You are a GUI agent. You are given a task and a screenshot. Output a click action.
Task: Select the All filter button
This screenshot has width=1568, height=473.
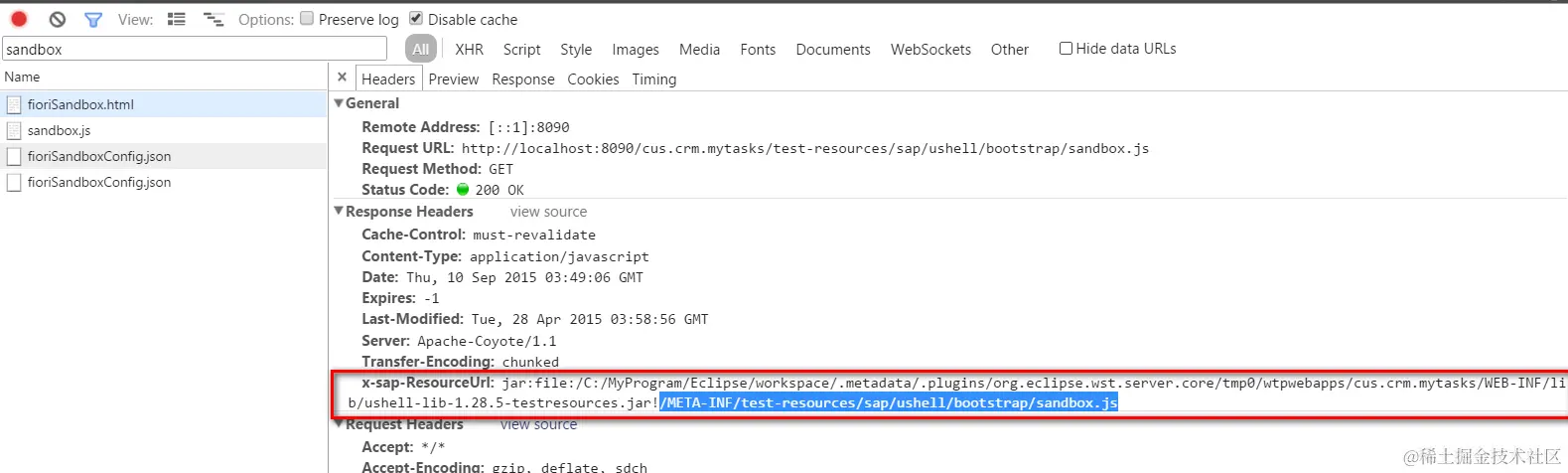pos(421,49)
